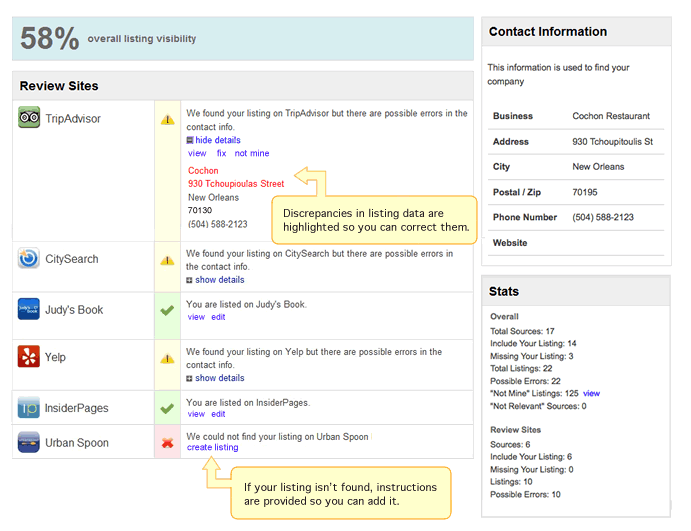
Task: Mark TripAdvisor listing as not mine
Action: [x=252, y=153]
